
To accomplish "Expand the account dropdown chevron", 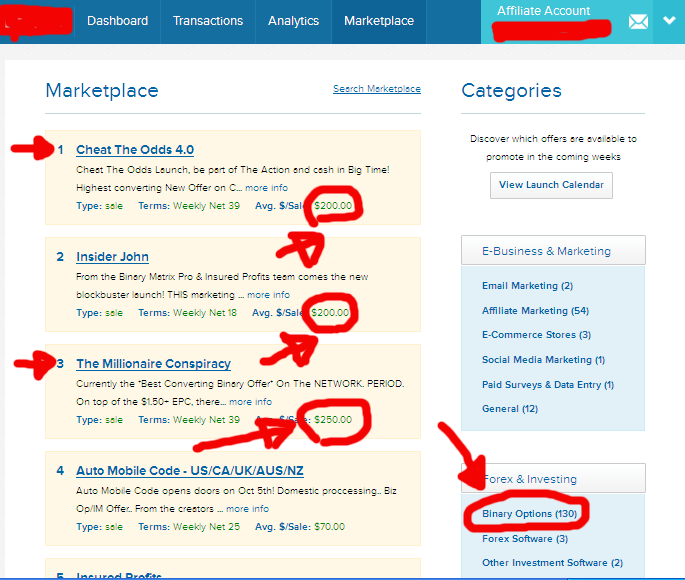I will tap(669, 21).
